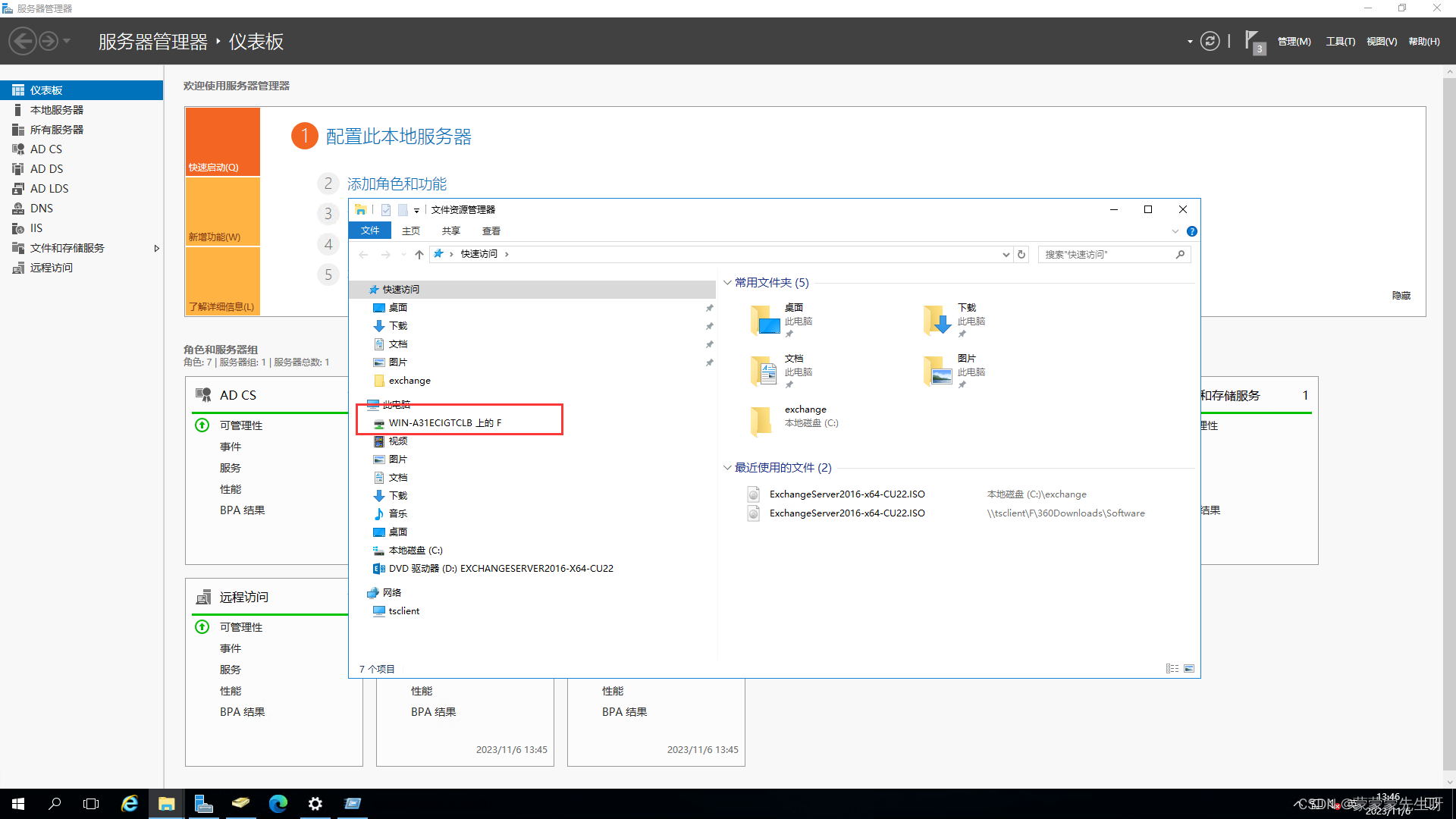Switch to the View (查看) ribbon tab
1456x819 pixels.
[491, 231]
